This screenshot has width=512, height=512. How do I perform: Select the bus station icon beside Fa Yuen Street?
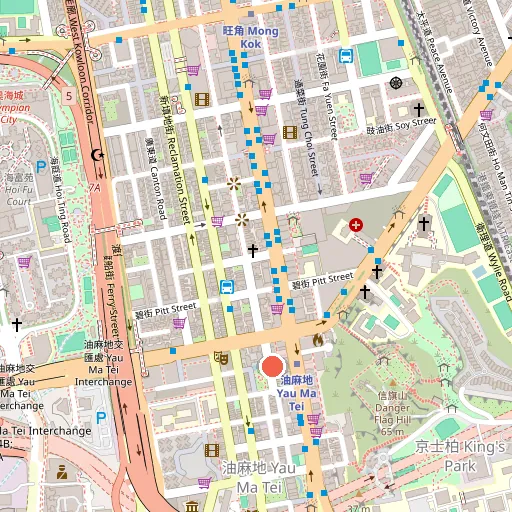[x=346, y=56]
